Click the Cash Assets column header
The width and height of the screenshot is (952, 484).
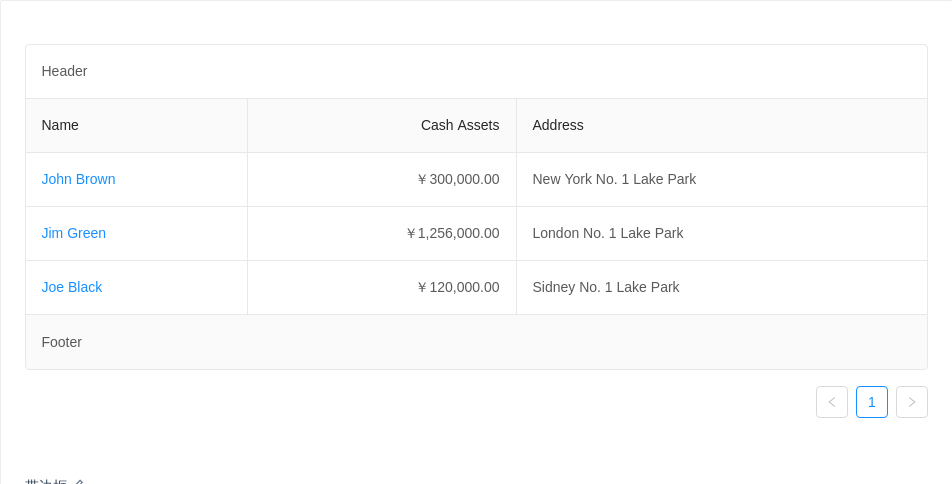coord(382,125)
